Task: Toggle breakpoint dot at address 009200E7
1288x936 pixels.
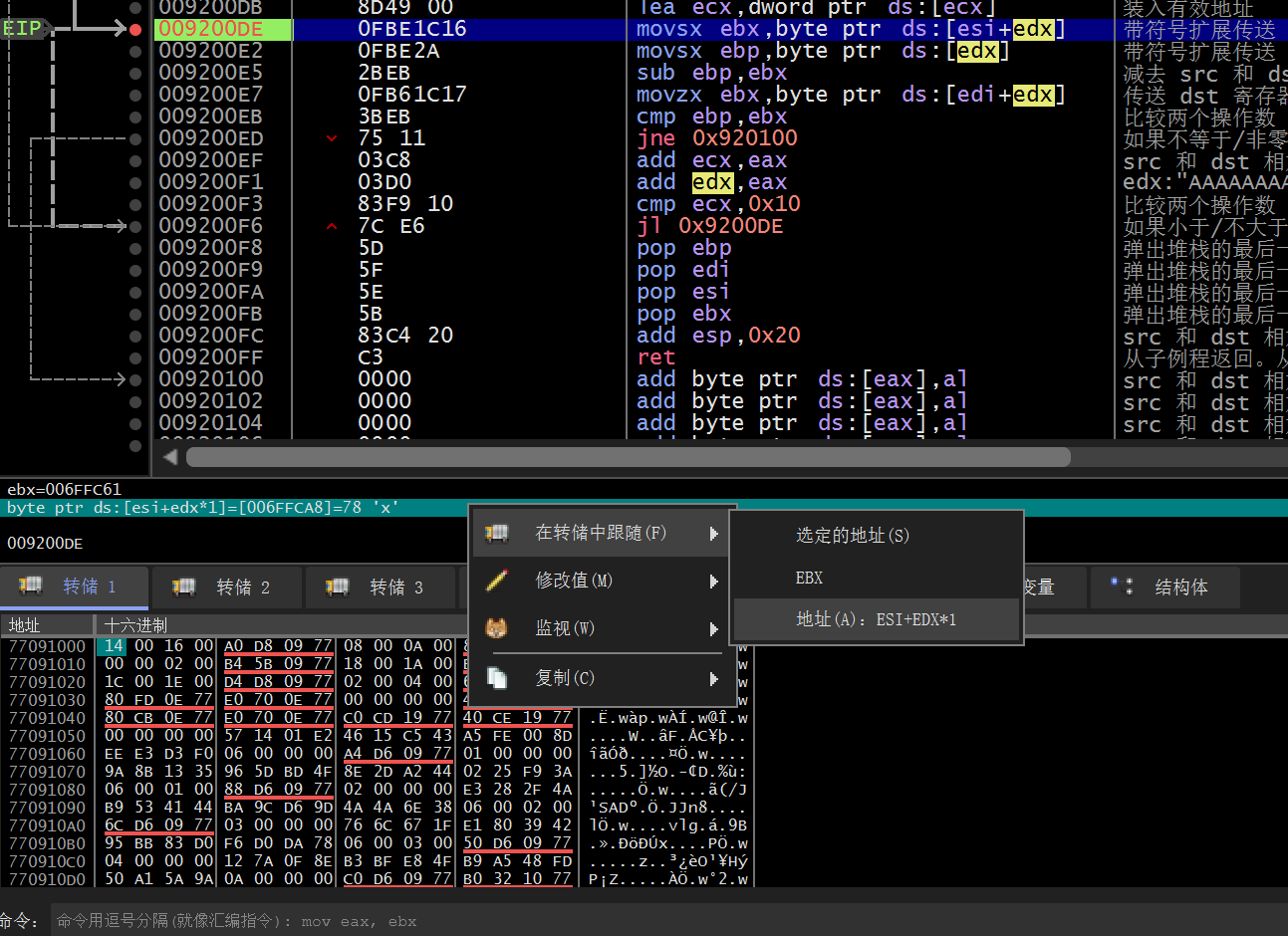Action: click(x=135, y=95)
